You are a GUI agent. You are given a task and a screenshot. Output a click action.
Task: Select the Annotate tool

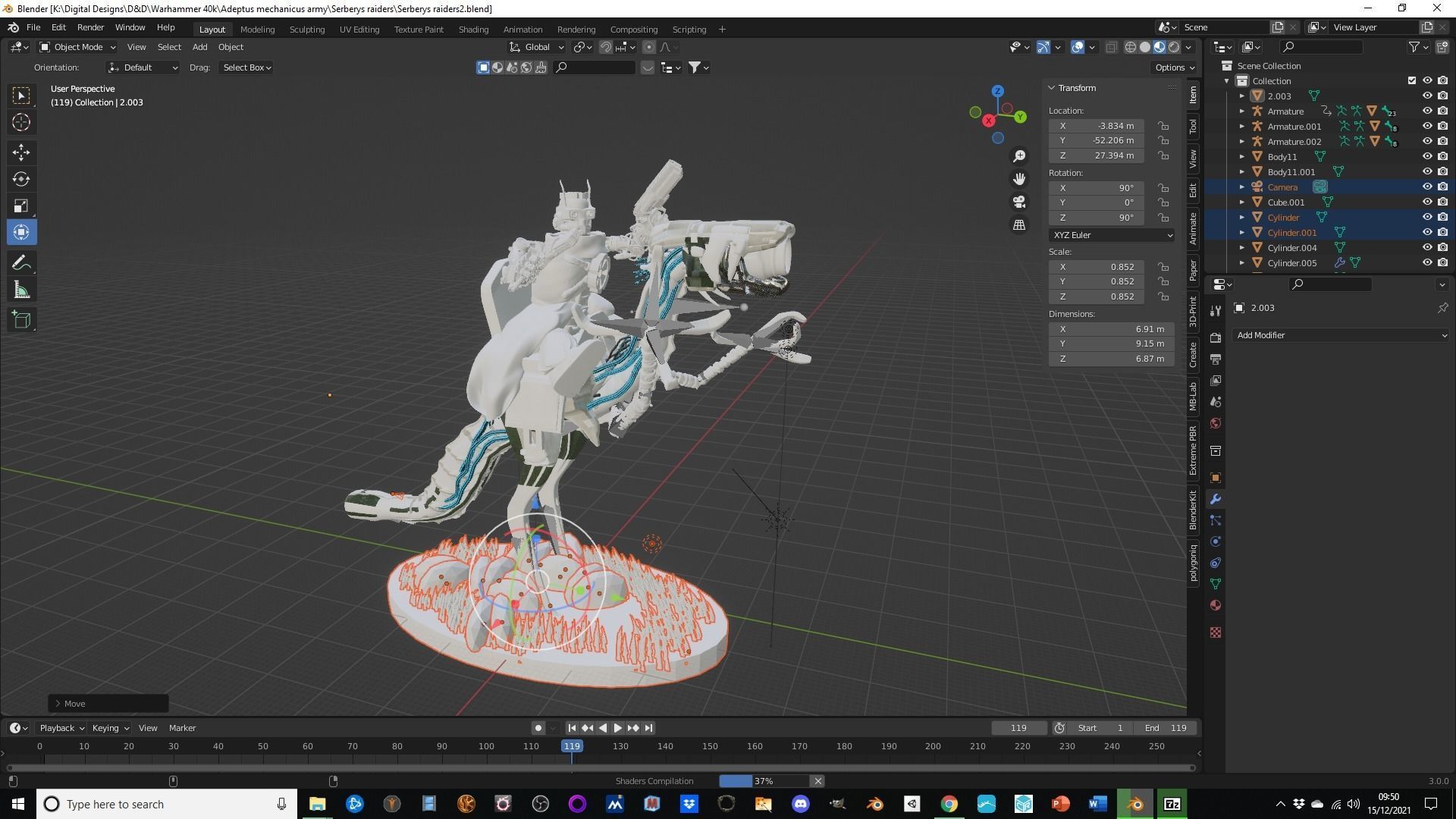coord(21,263)
